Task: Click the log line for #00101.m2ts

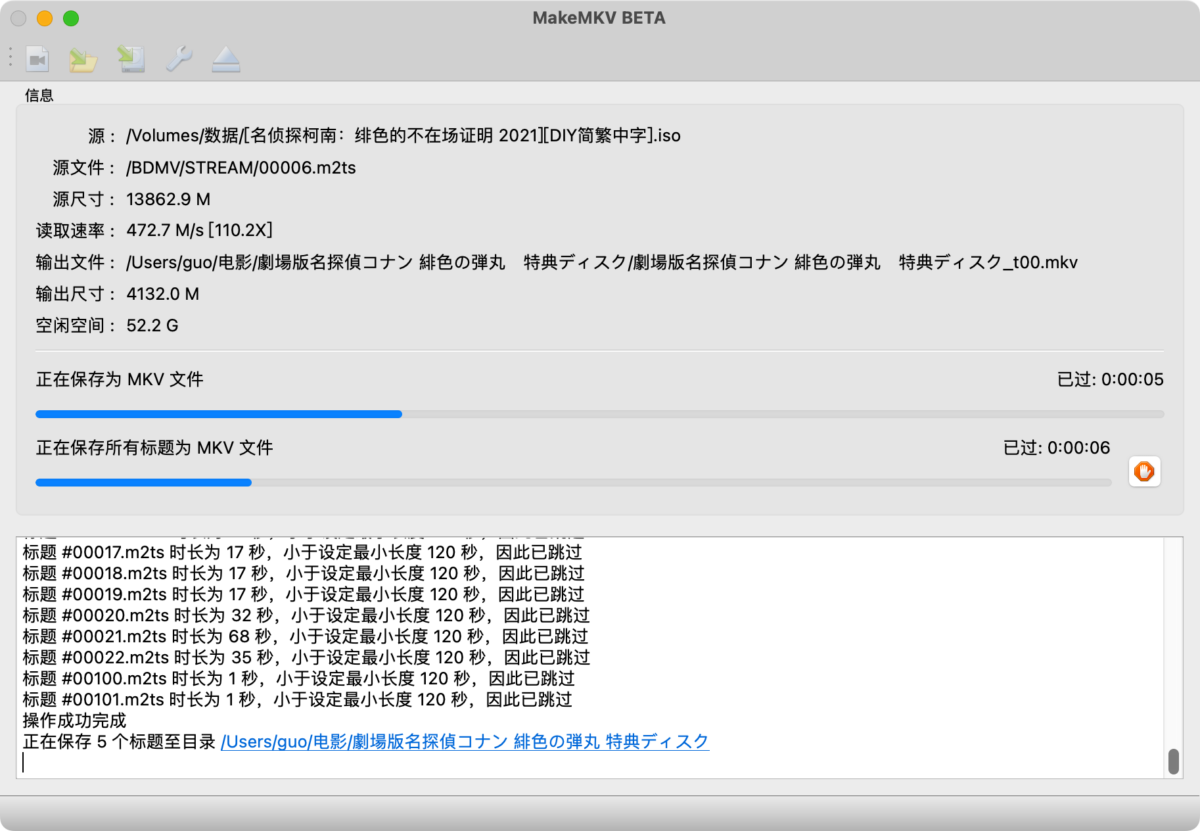Action: point(297,699)
